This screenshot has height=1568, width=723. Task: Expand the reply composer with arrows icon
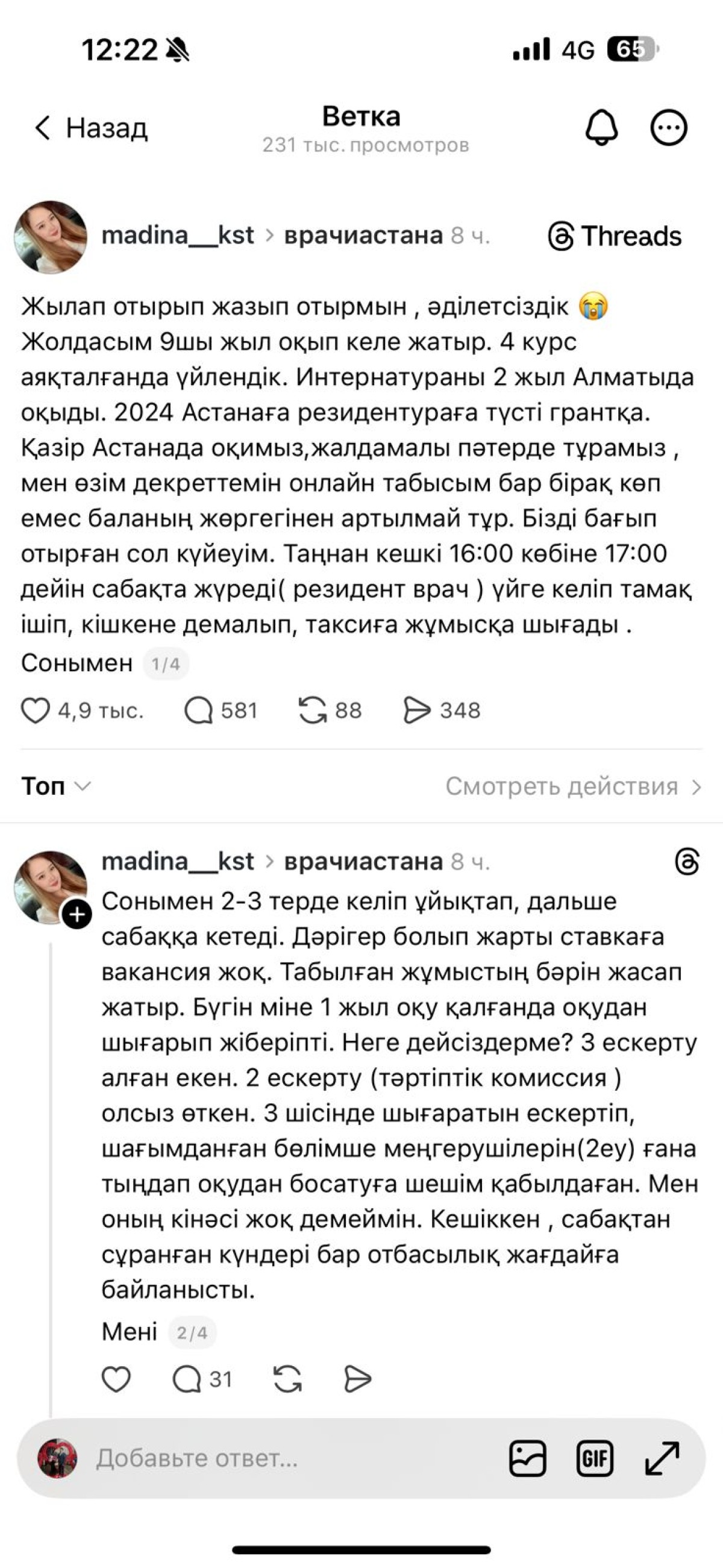coord(662,1458)
